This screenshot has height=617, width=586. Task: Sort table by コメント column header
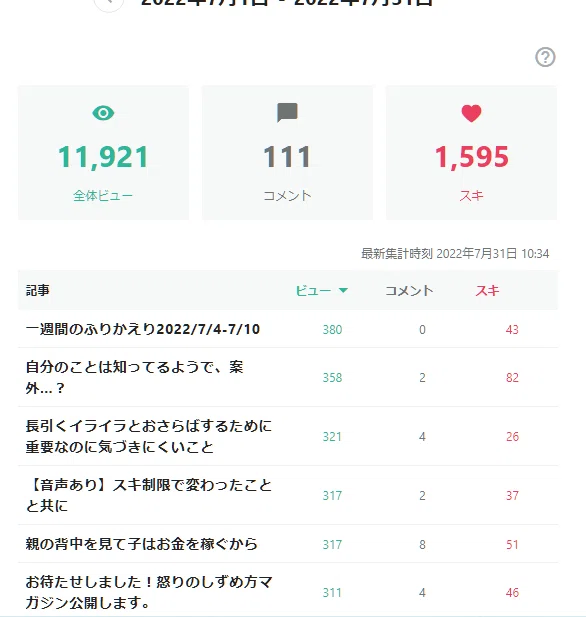(x=409, y=290)
